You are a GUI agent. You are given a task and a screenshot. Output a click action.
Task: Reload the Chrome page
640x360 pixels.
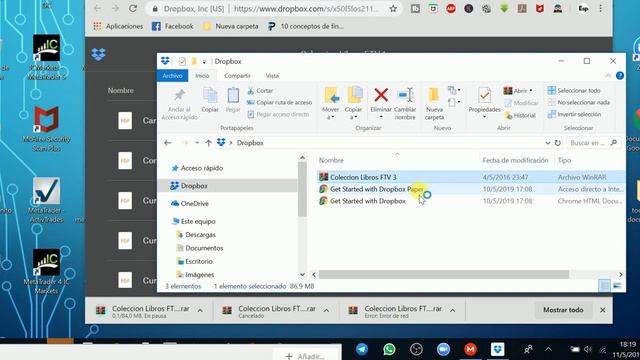pyautogui.click(x=133, y=8)
